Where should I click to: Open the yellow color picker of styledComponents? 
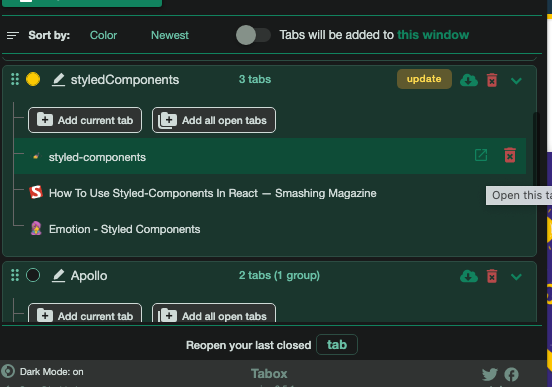pyautogui.click(x=33, y=79)
